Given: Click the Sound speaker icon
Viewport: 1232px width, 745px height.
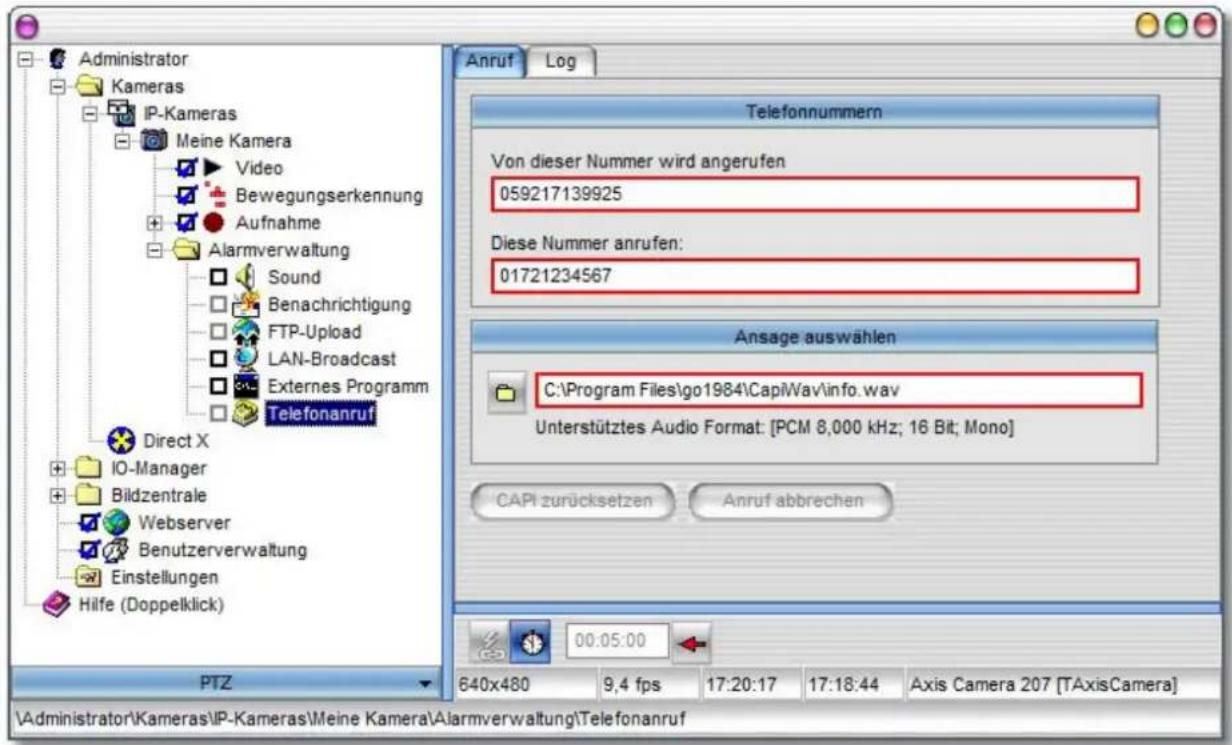Looking at the screenshot, I should pyautogui.click(x=247, y=277).
